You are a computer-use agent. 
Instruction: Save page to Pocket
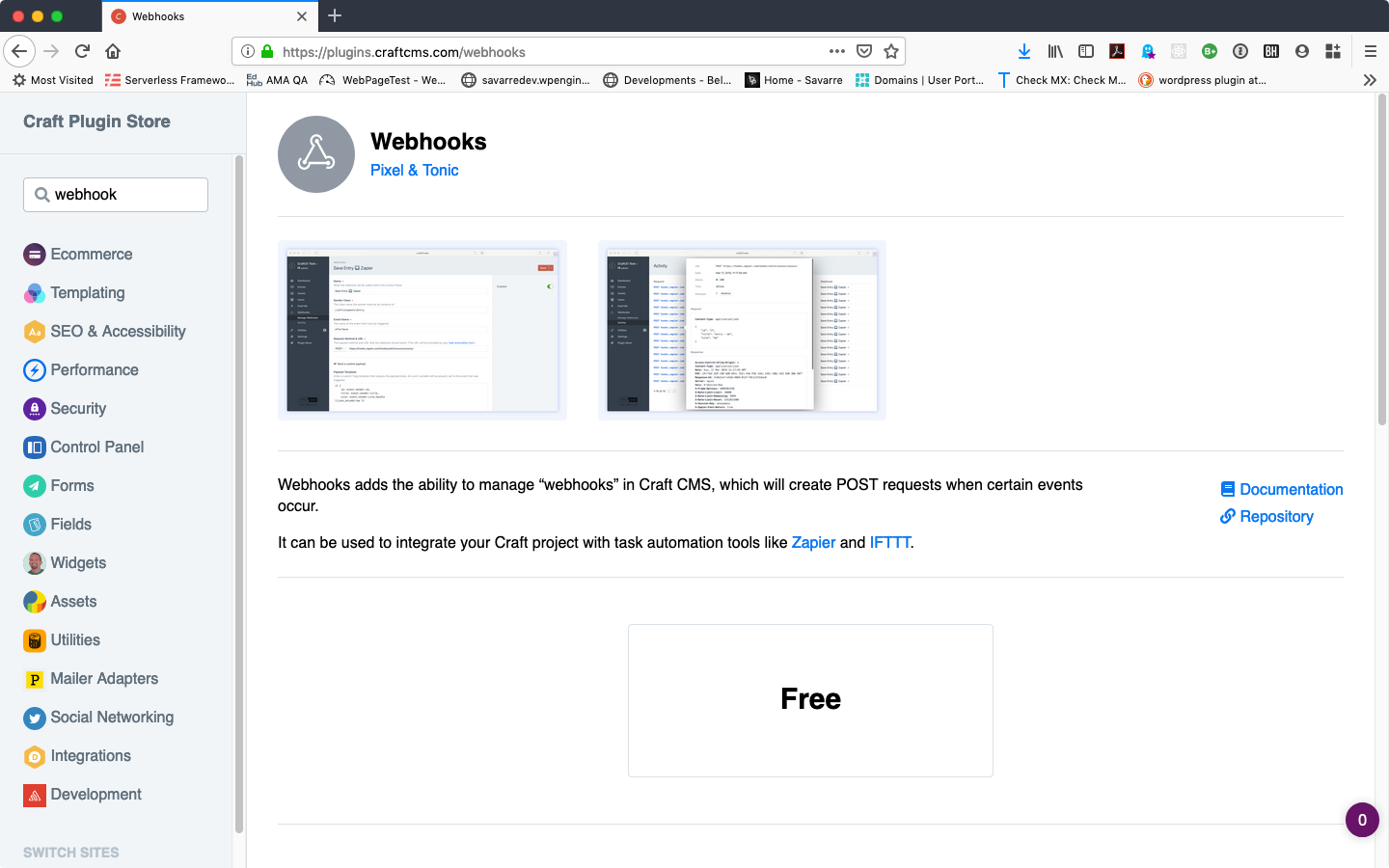pyautogui.click(x=864, y=51)
